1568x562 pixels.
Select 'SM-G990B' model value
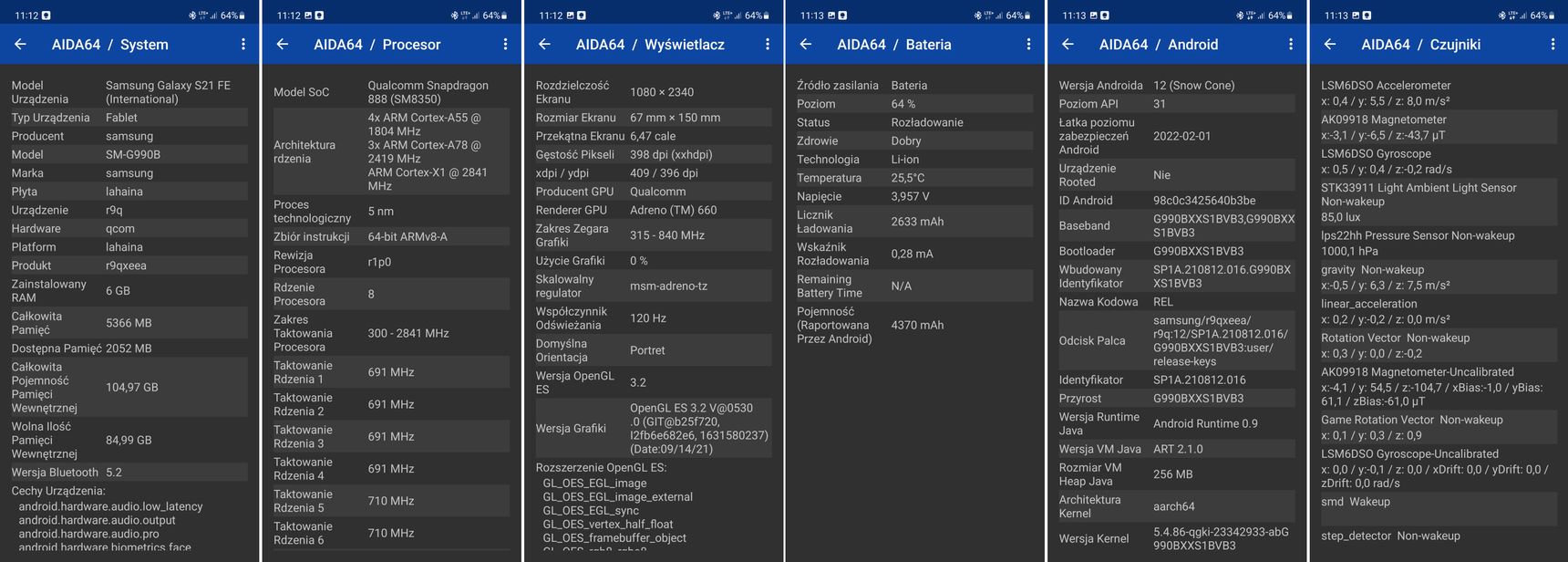pos(133,154)
